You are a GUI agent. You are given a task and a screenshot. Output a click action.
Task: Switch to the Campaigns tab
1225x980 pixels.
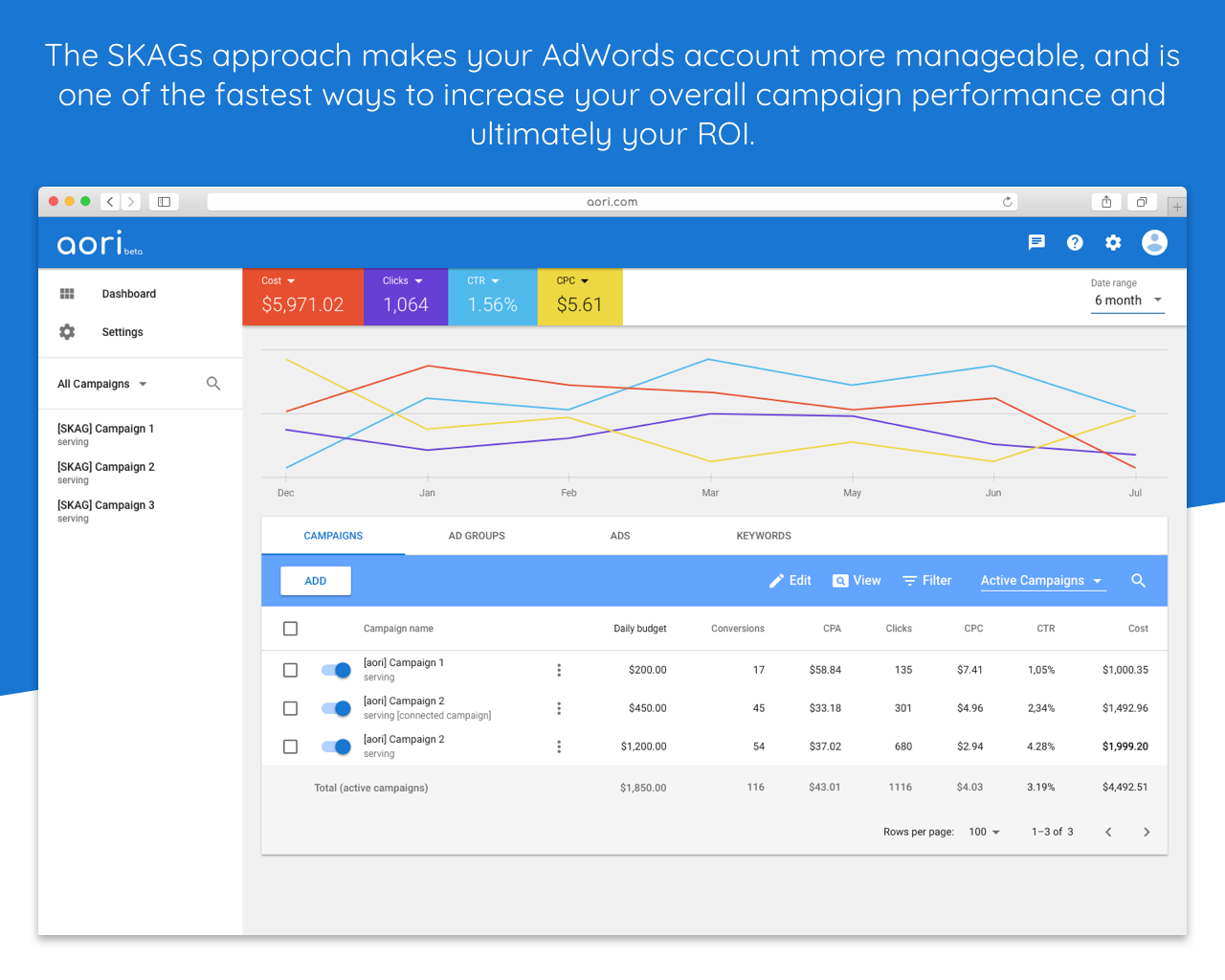[x=333, y=536]
